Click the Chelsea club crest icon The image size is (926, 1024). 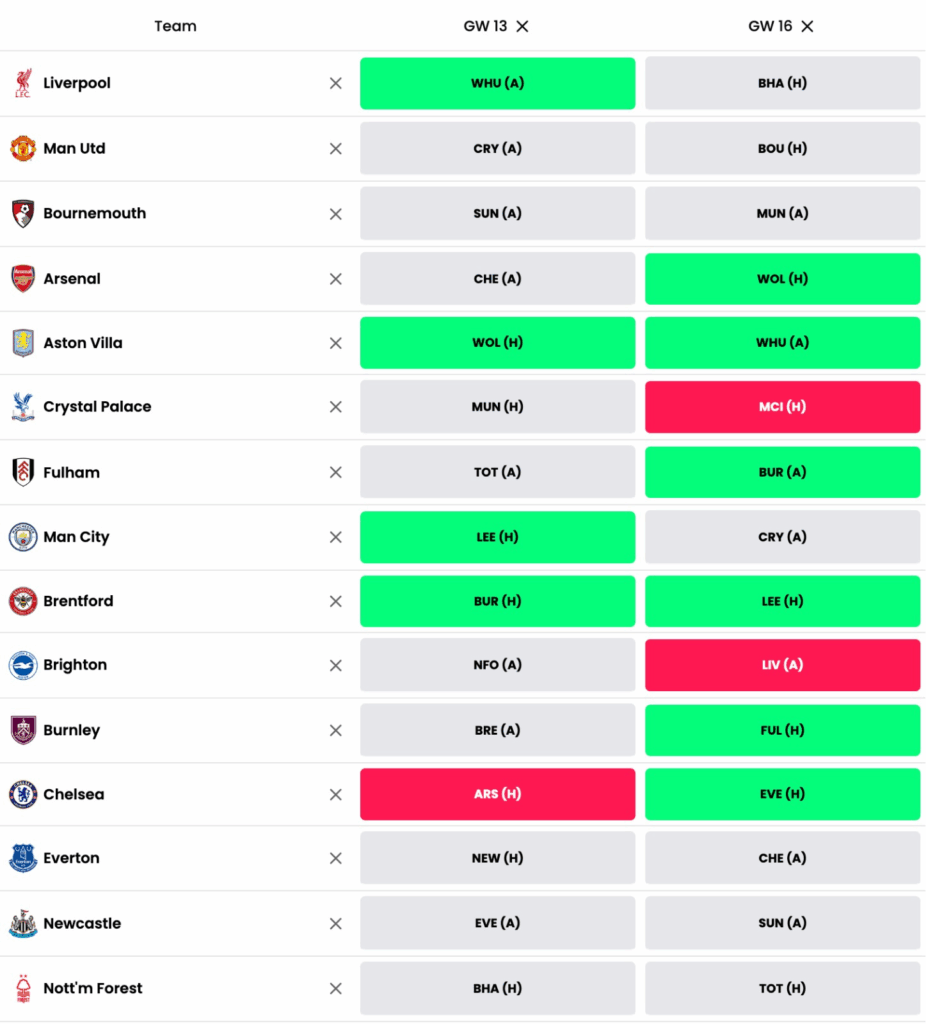23,795
